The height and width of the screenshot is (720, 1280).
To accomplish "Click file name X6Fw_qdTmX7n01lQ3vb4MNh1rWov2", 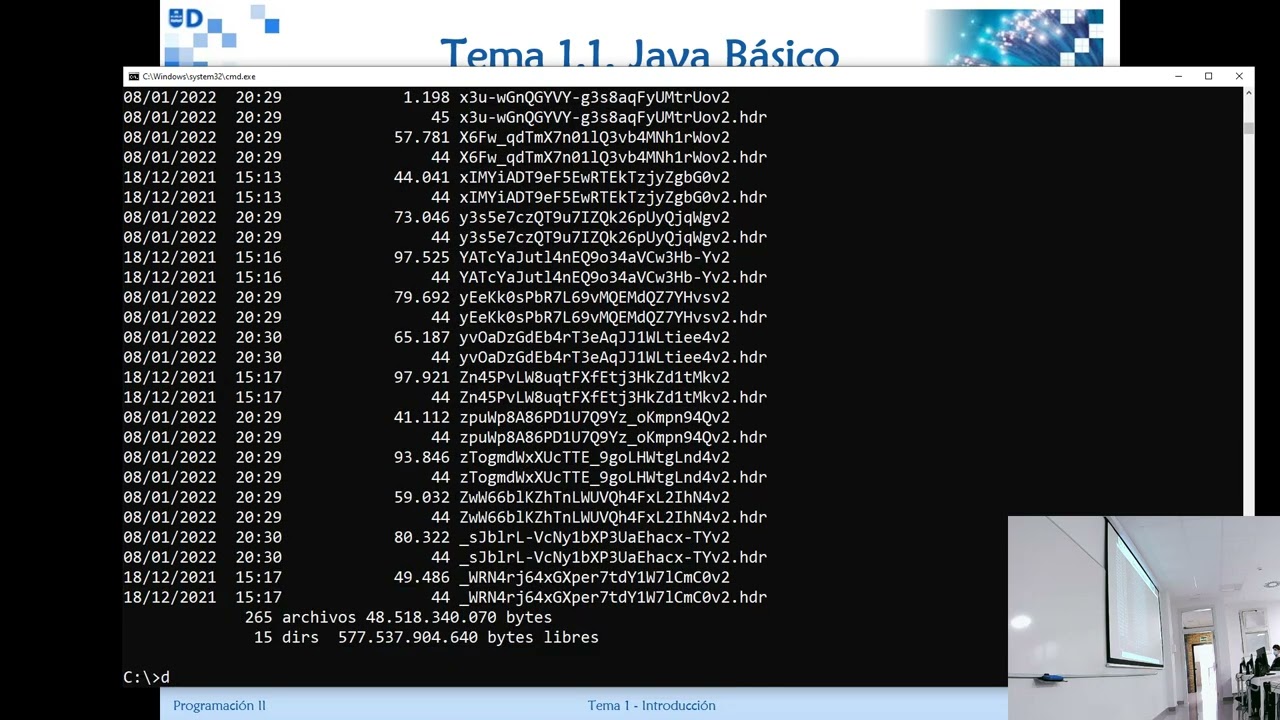I will [594, 137].
